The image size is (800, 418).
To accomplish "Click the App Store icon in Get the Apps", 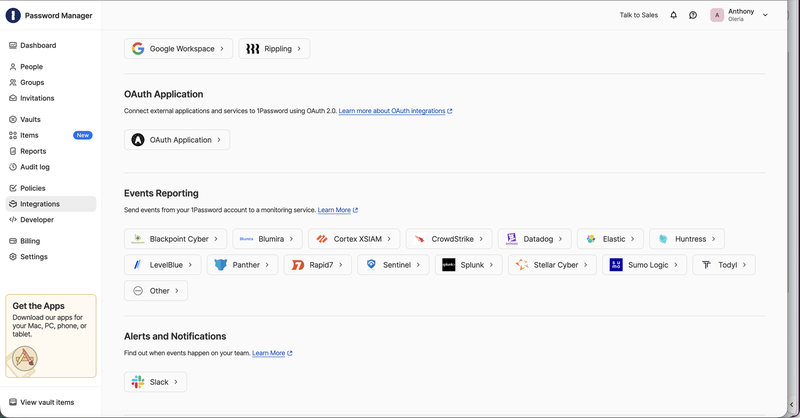I will tap(24, 358).
